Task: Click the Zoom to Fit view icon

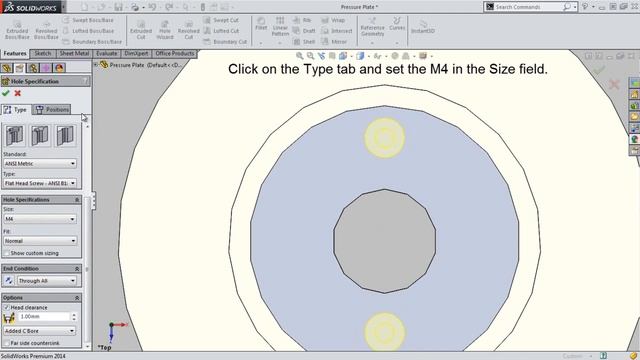Action: [x=300, y=56]
